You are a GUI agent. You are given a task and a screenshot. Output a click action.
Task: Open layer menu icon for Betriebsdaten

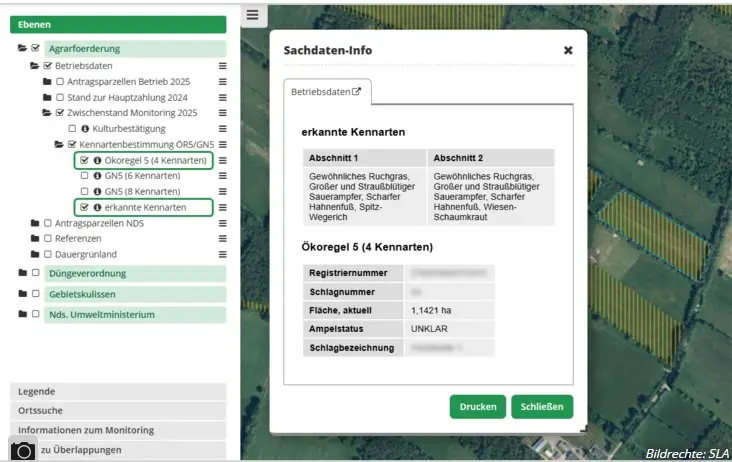click(x=223, y=65)
